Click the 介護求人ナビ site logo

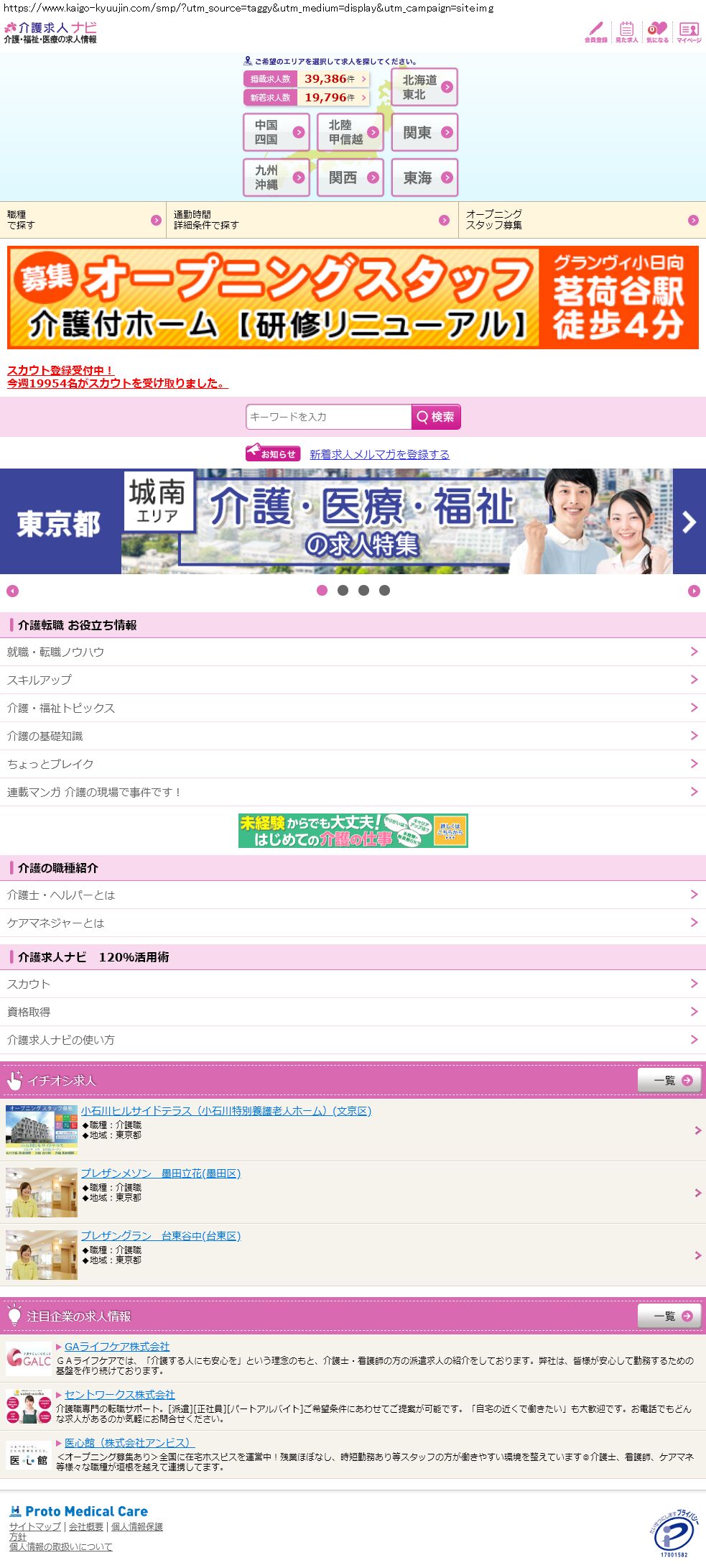point(50,33)
